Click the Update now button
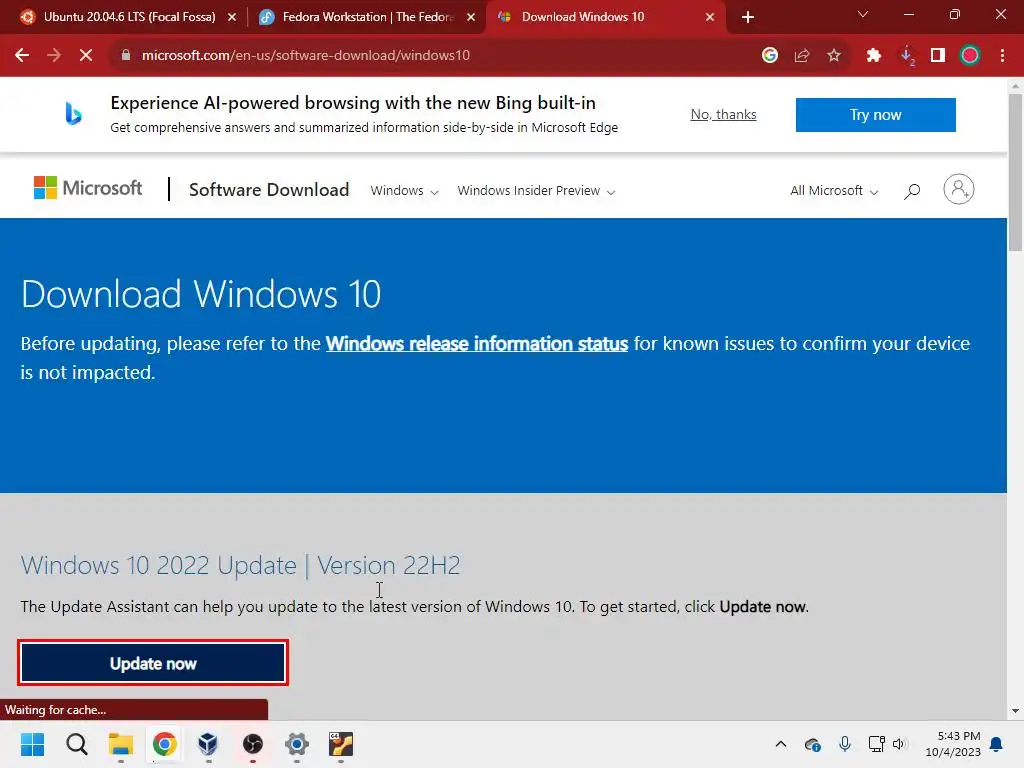 [153, 664]
